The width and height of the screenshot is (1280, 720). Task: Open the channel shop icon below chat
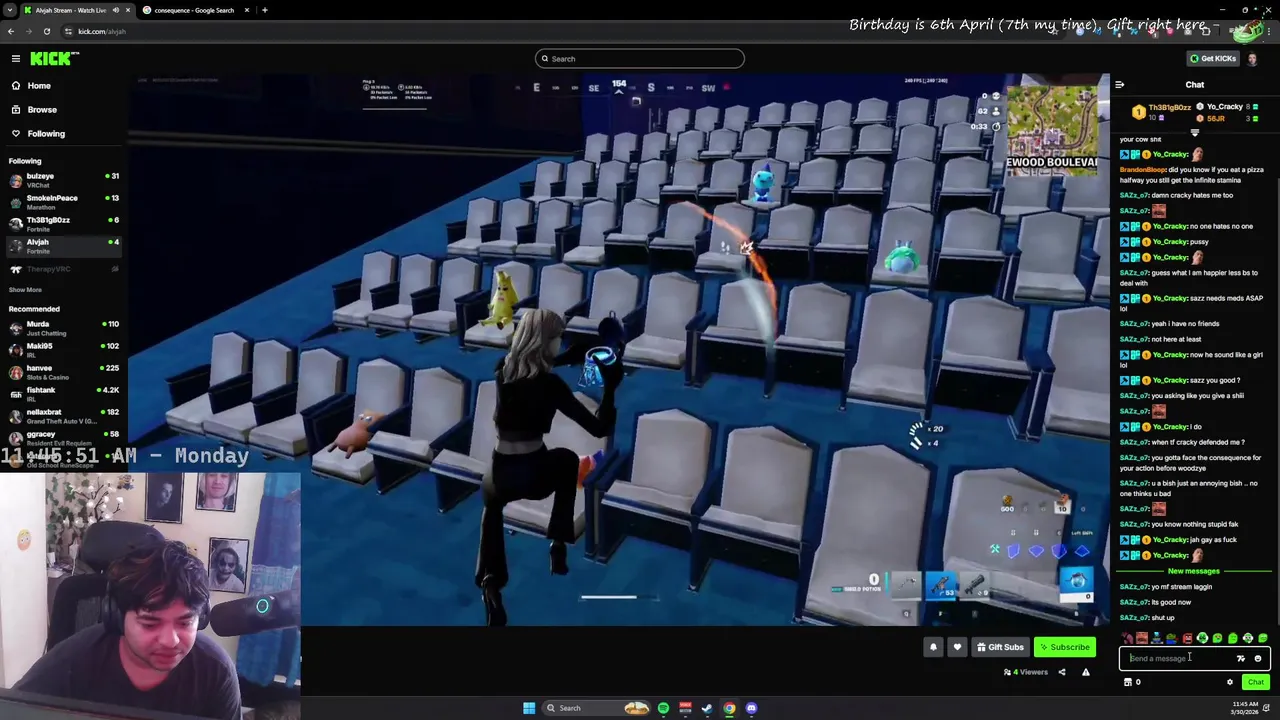click(x=1128, y=682)
